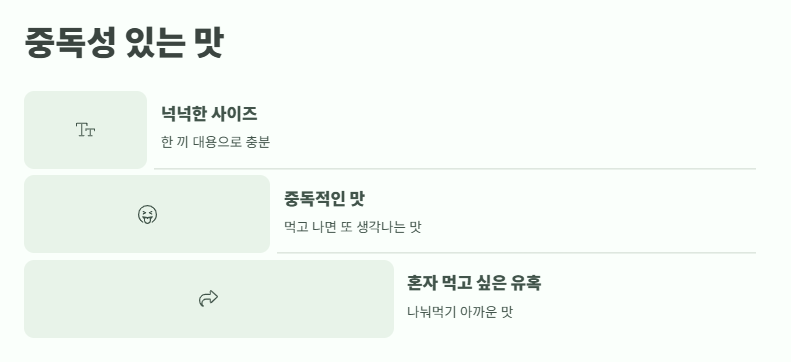Click the divider line below 한 끼 대용으로 충분
Screen dimensions: 791x362
[x=455, y=169]
